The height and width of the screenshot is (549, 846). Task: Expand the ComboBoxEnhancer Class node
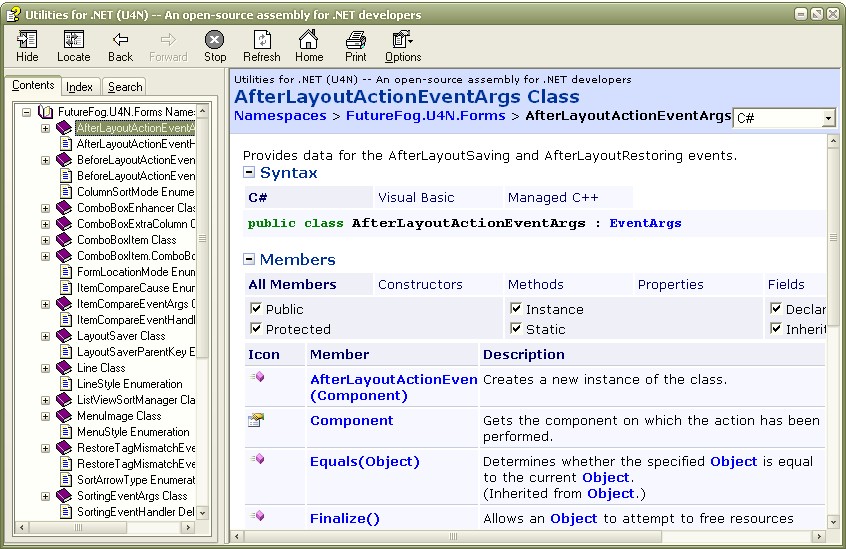45,208
